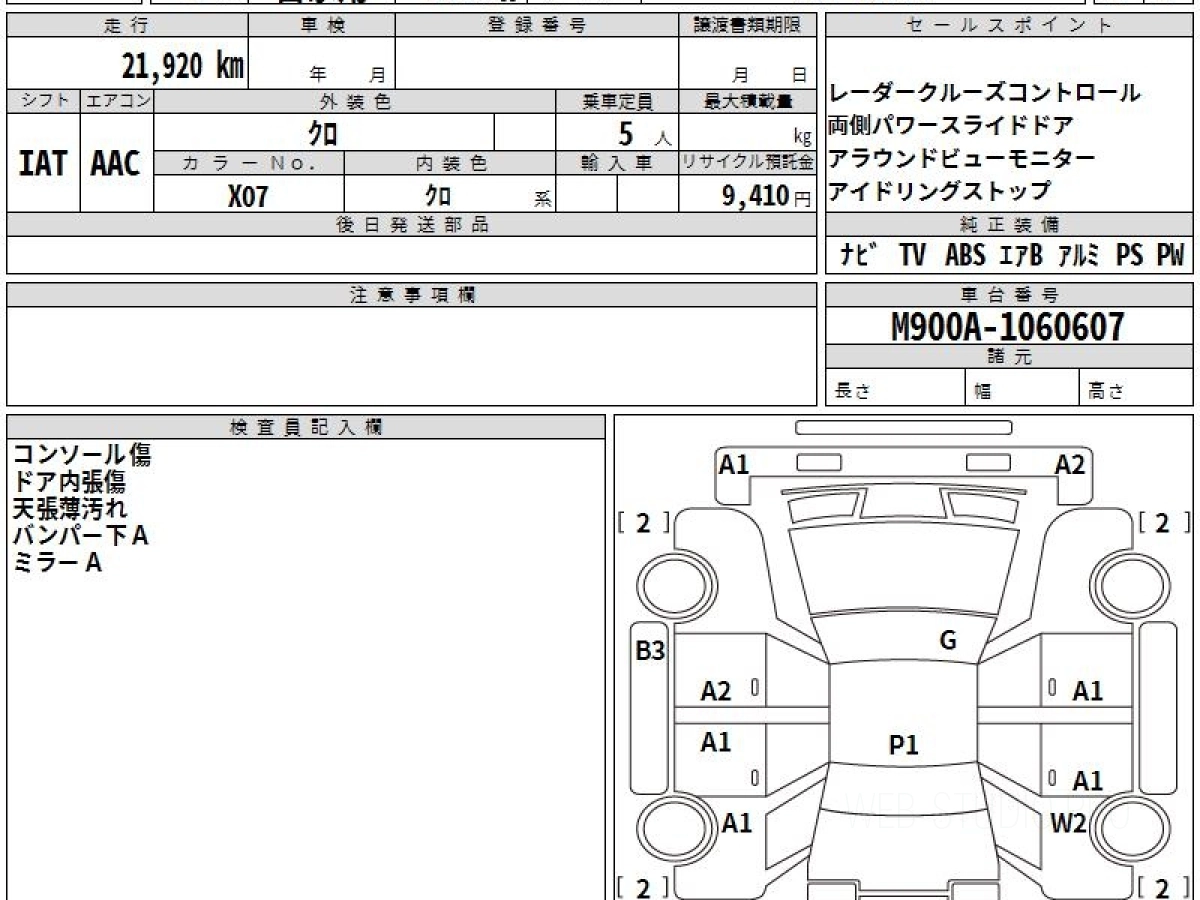This screenshot has width=1200, height=900.
Task: Click the 輸入車 header cell
Action: [617, 163]
